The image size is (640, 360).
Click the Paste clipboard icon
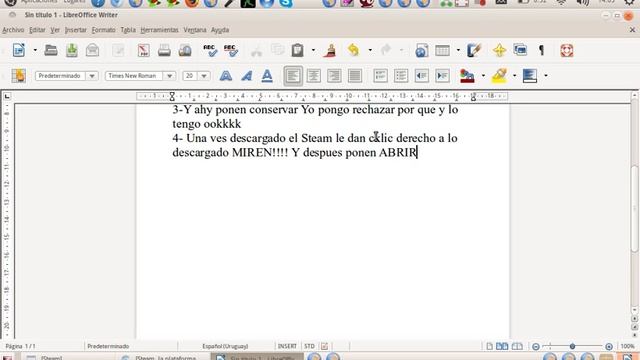point(298,50)
